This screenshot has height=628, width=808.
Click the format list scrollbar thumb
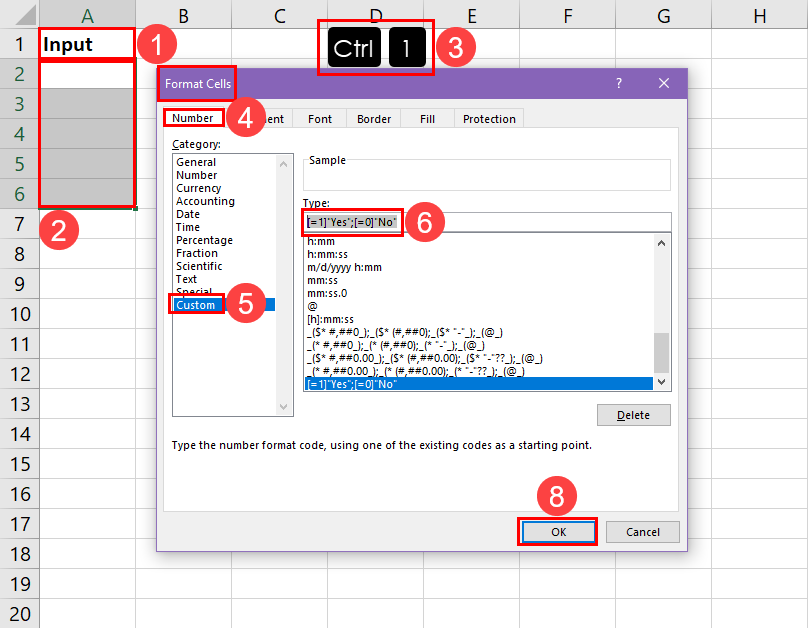pos(662,352)
